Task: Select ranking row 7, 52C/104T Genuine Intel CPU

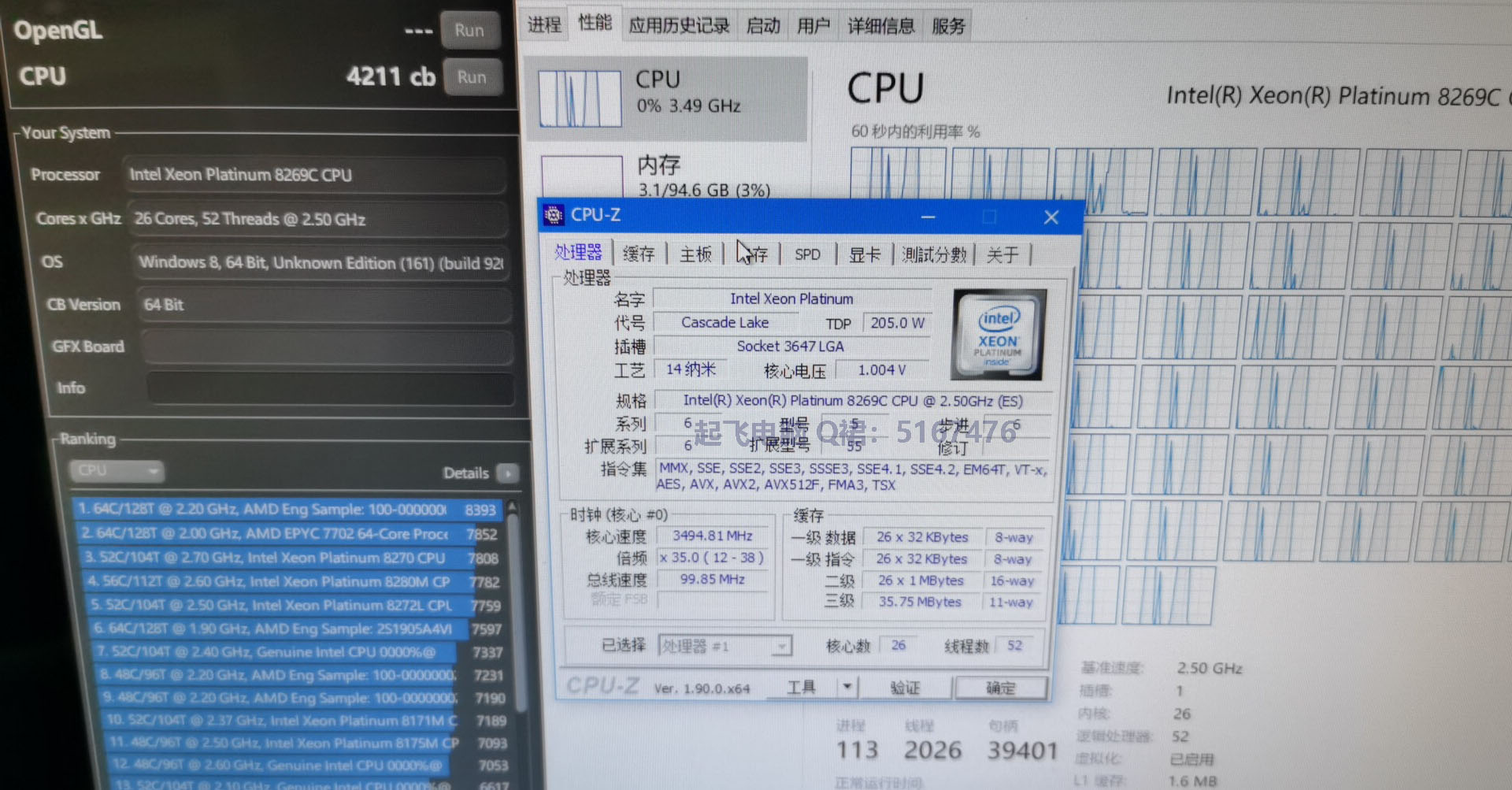Action: (300, 652)
